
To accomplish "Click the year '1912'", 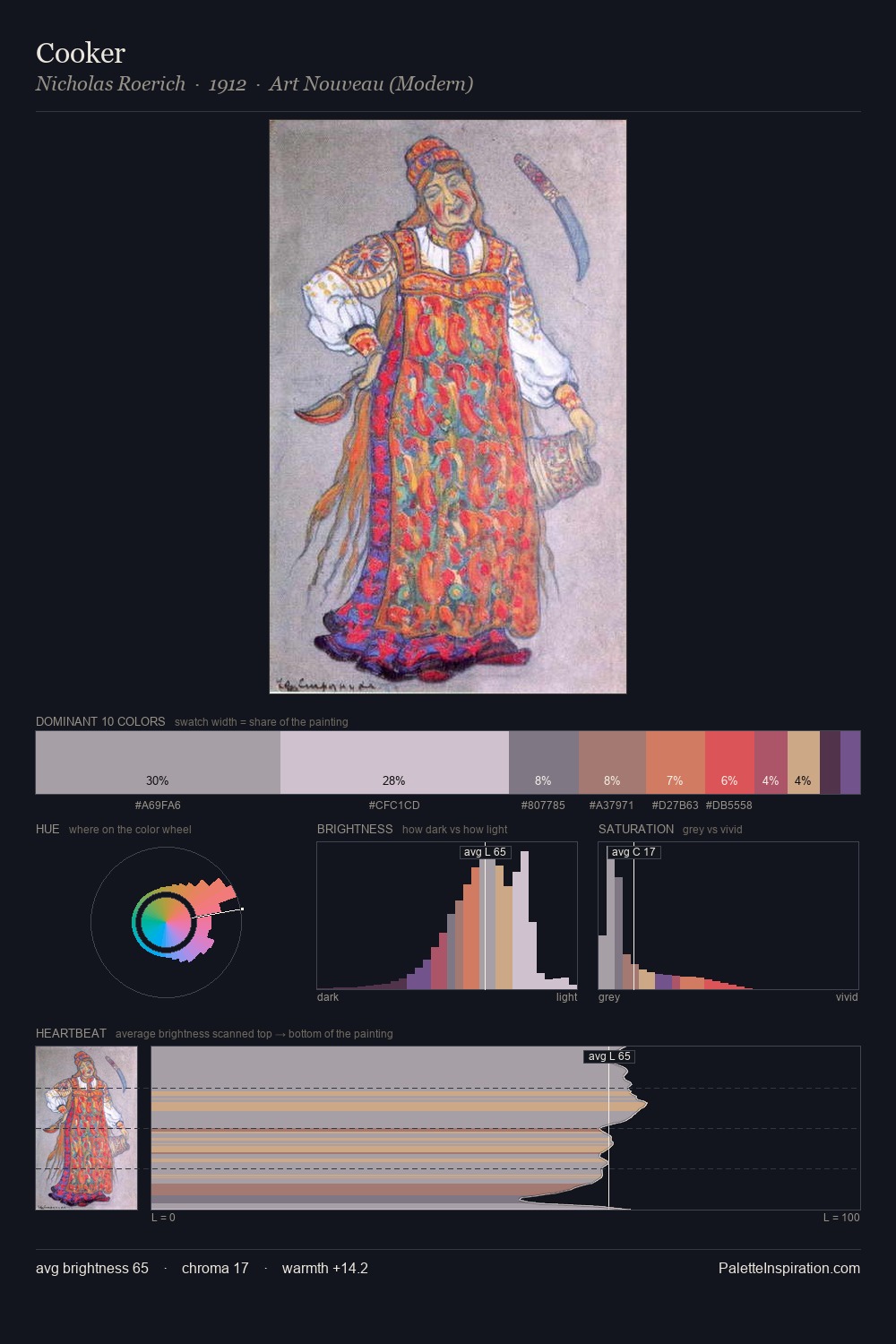I will (228, 84).
